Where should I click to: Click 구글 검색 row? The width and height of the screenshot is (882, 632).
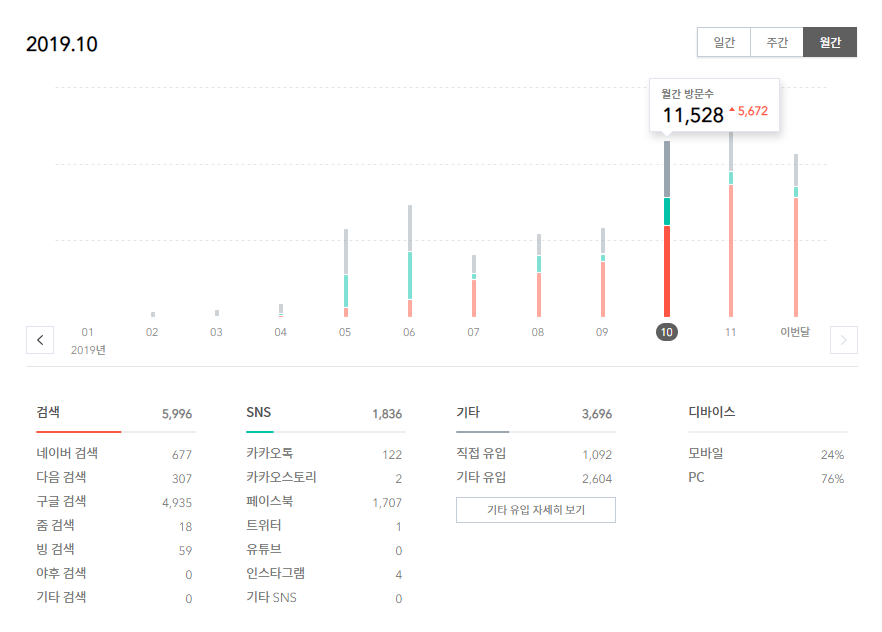point(114,502)
